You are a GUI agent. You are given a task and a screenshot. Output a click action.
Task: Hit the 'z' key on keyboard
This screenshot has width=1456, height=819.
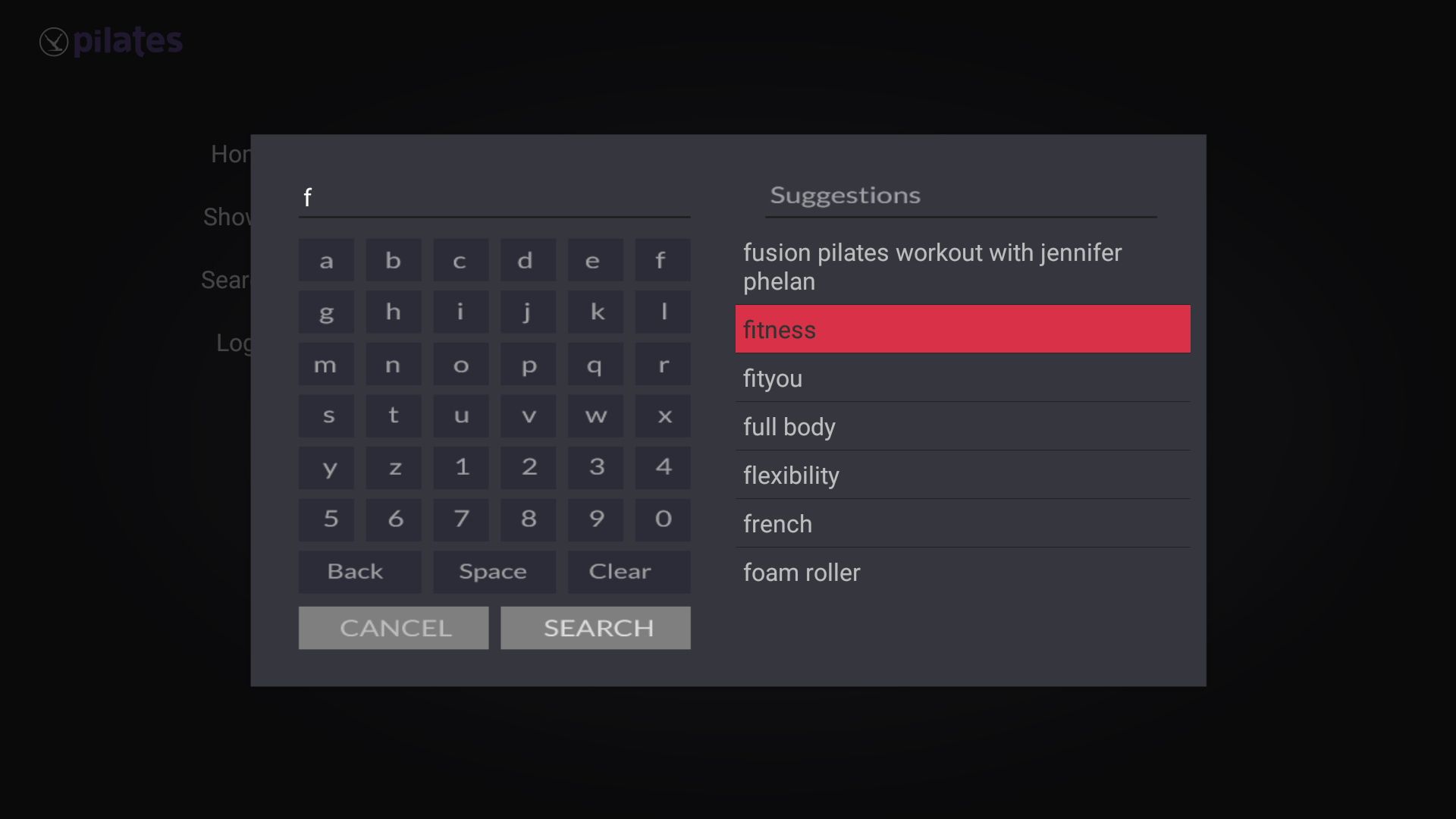(x=394, y=468)
